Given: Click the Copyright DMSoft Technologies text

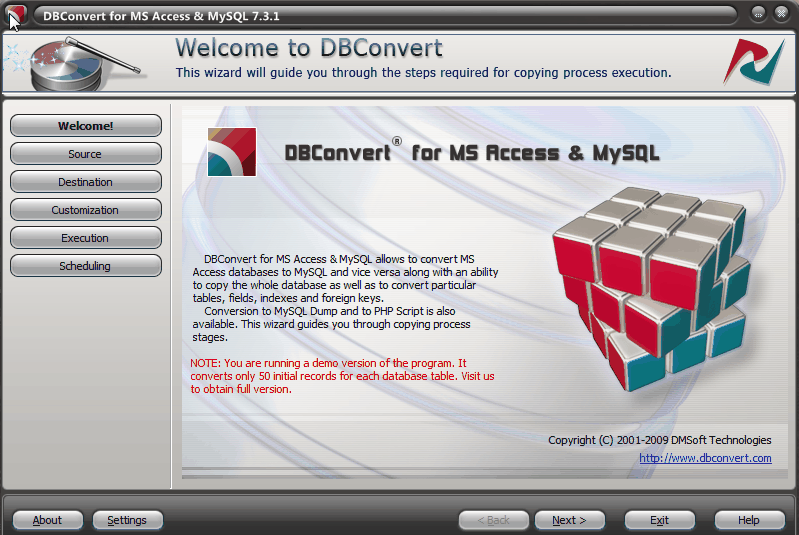Looking at the screenshot, I should pos(659,440).
